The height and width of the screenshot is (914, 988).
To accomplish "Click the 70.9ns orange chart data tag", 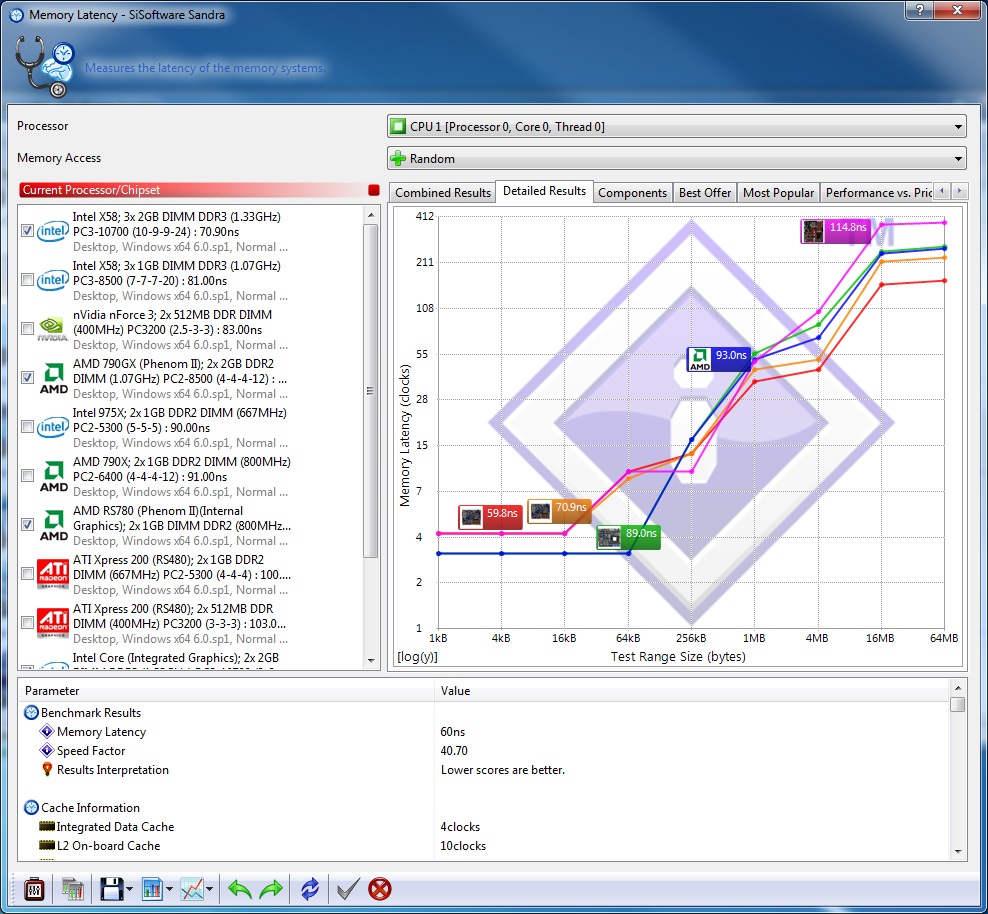I will pos(560,511).
